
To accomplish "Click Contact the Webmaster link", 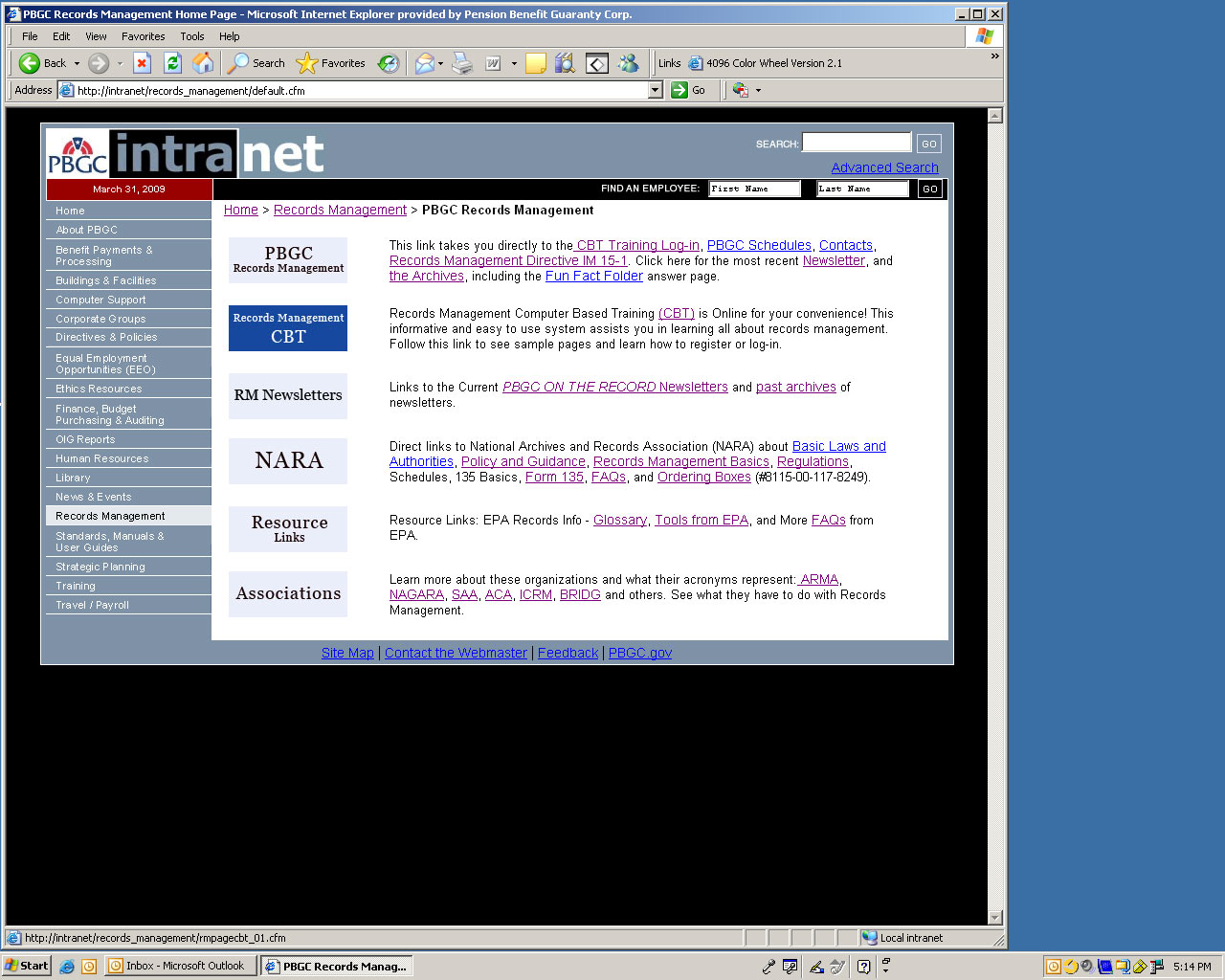I will pyautogui.click(x=456, y=653).
